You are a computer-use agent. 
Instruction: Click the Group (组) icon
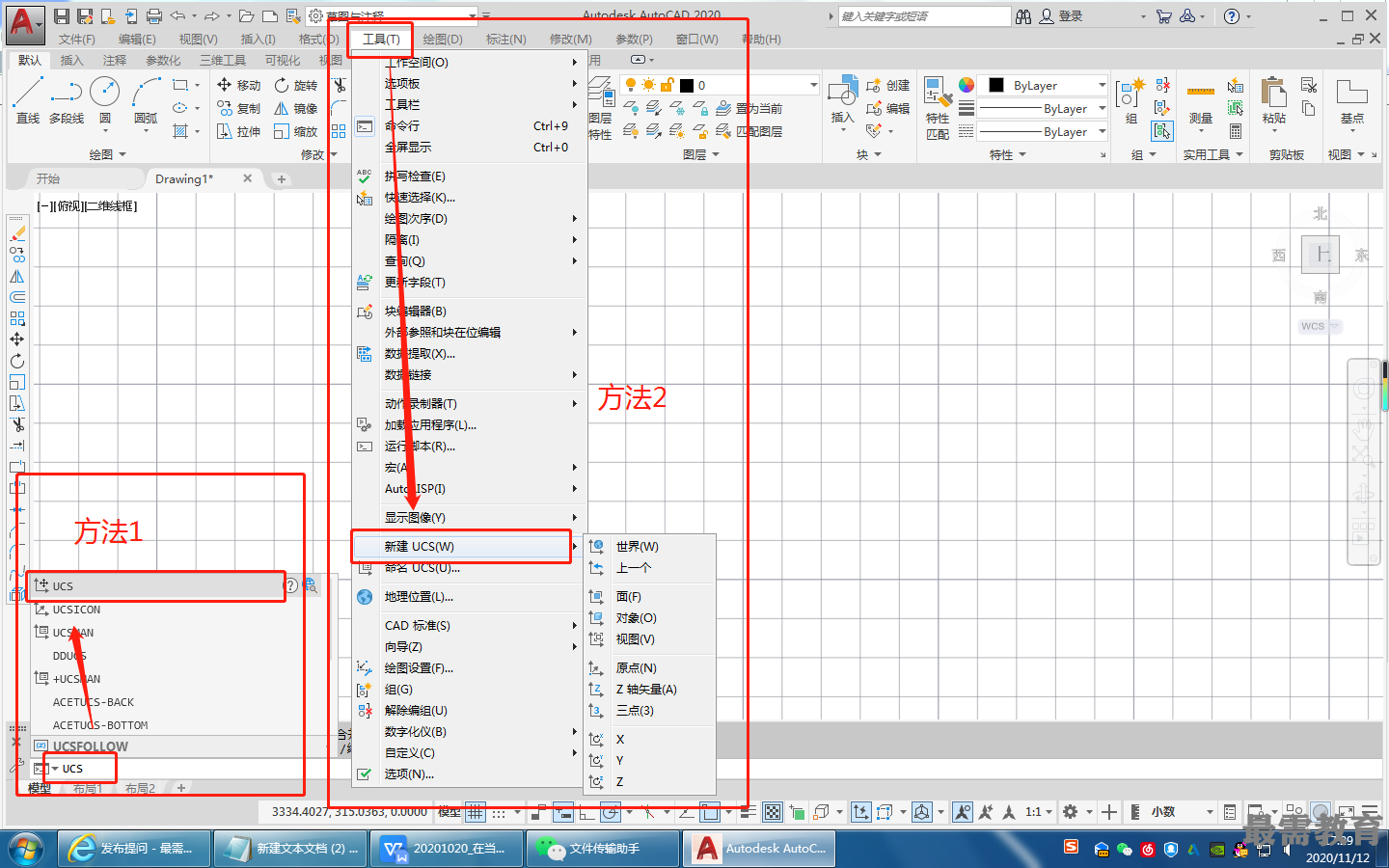[x=1130, y=94]
